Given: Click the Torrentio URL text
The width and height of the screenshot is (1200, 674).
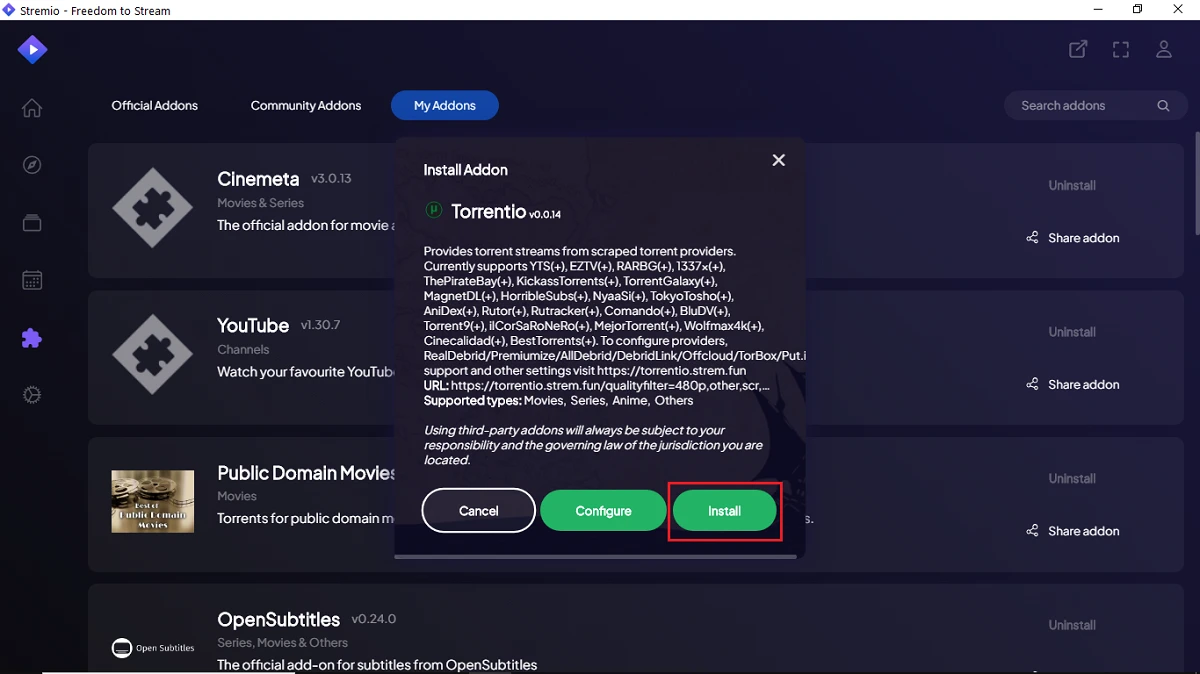Looking at the screenshot, I should pos(597,385).
